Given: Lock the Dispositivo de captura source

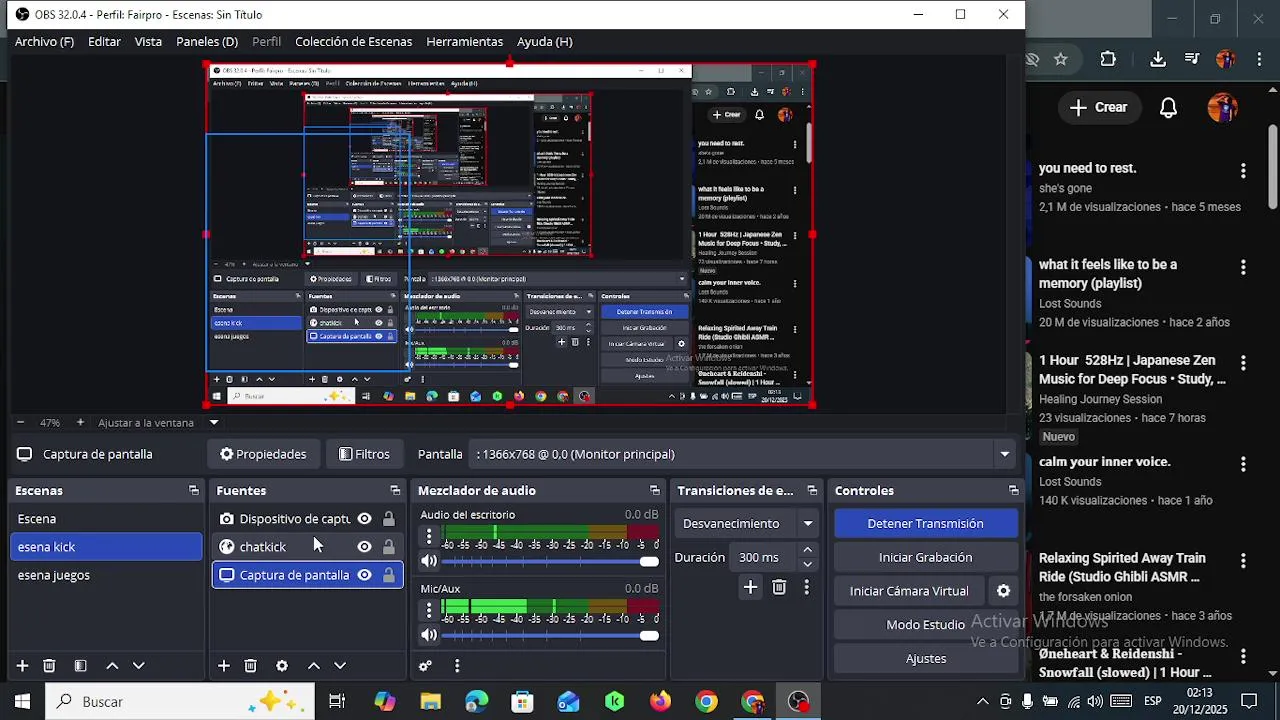Looking at the screenshot, I should (x=389, y=519).
